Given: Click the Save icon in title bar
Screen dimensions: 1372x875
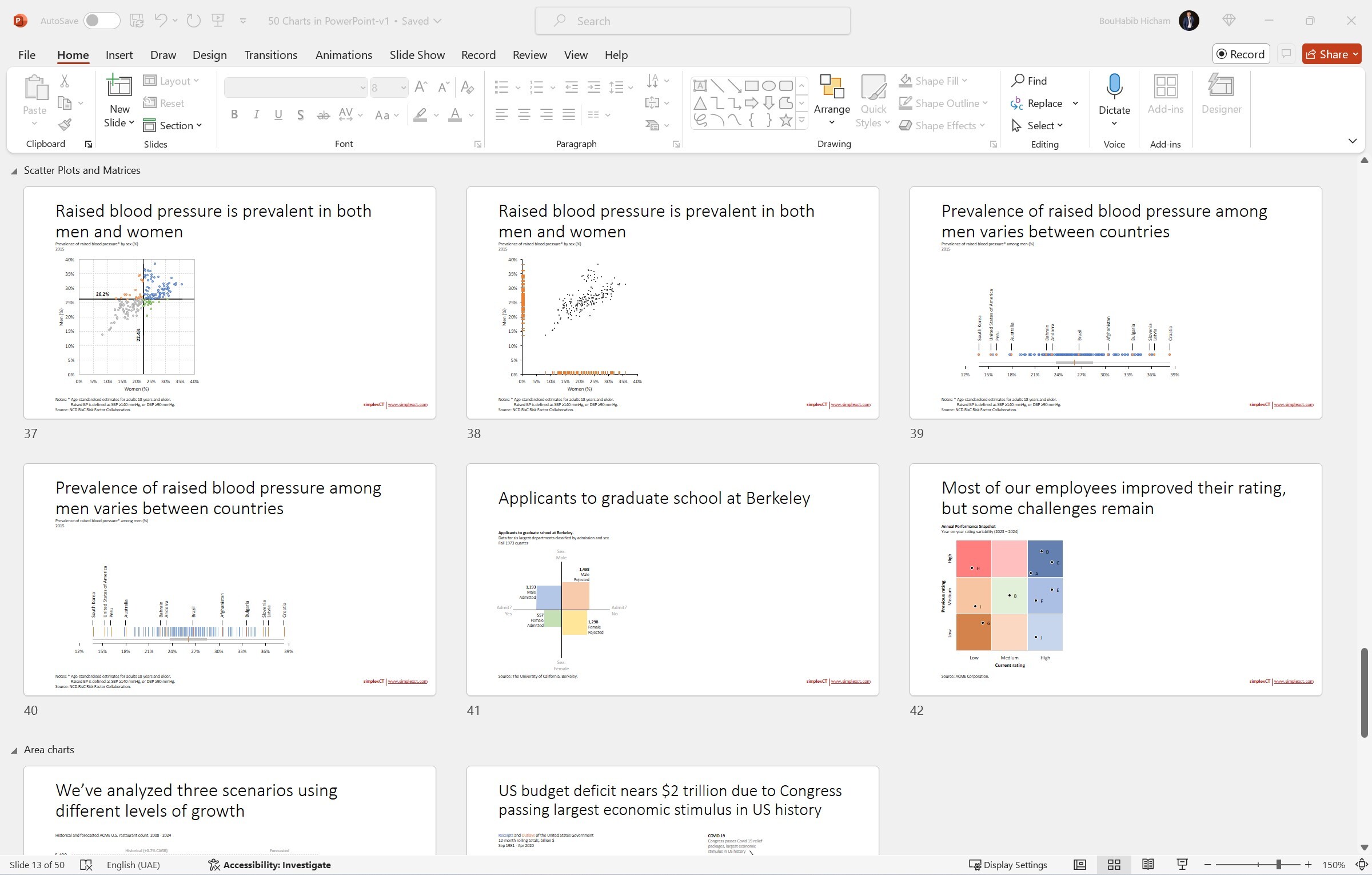Looking at the screenshot, I should coord(136,21).
